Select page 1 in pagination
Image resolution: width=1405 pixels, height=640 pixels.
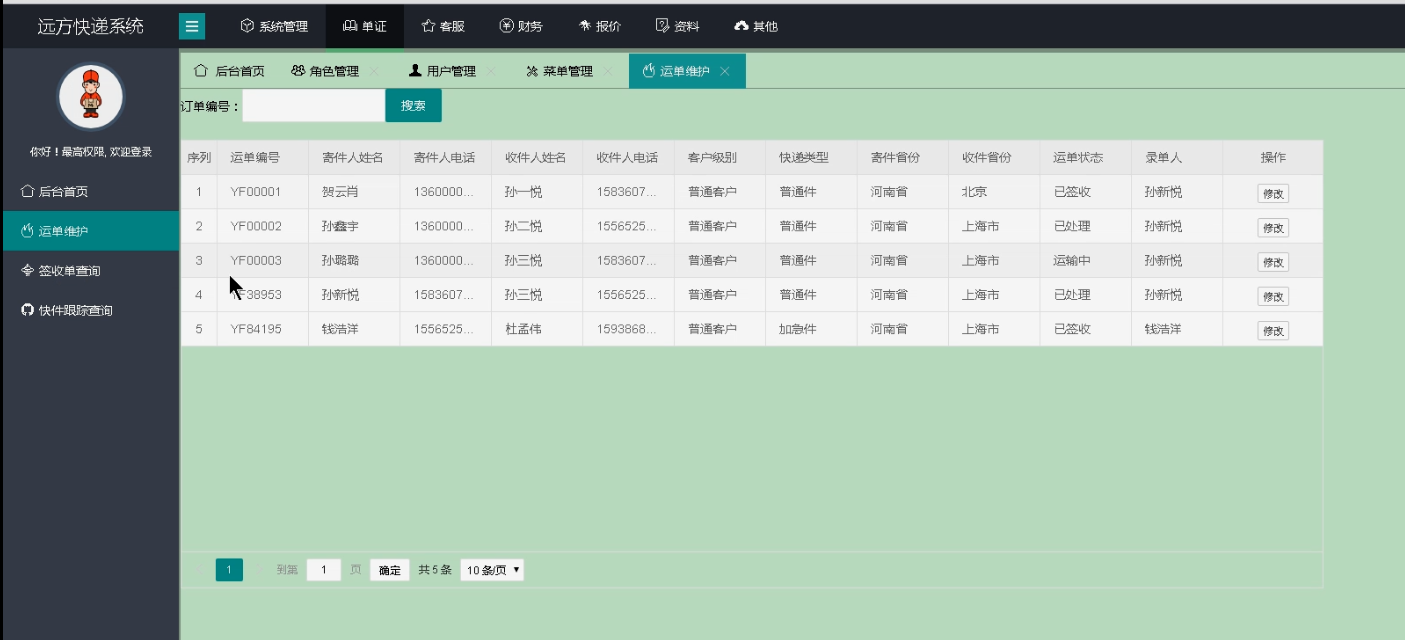[x=229, y=570]
